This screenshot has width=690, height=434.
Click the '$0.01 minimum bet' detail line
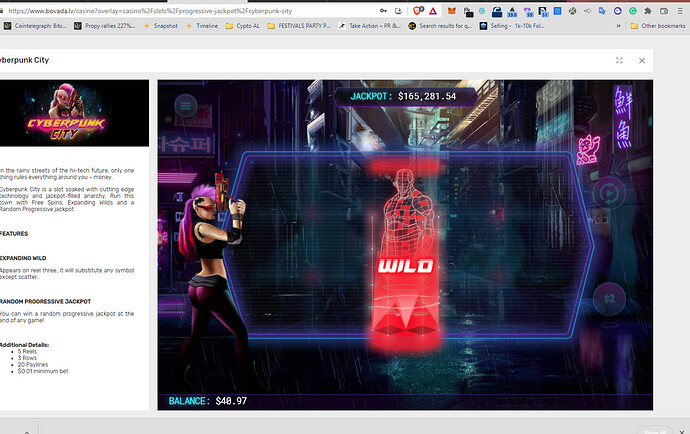[x=43, y=371]
